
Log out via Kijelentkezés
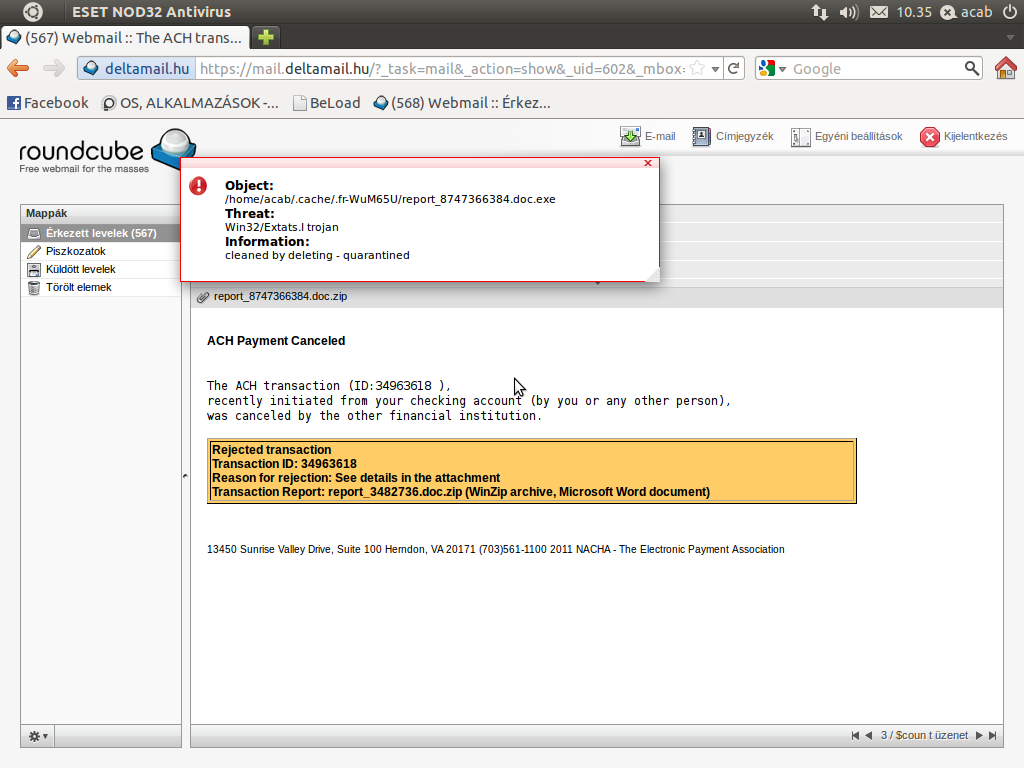pyautogui.click(x=963, y=136)
